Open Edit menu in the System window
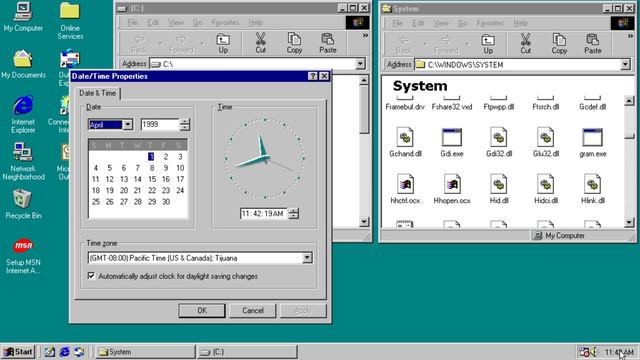This screenshot has height=360, width=640. [418, 23]
